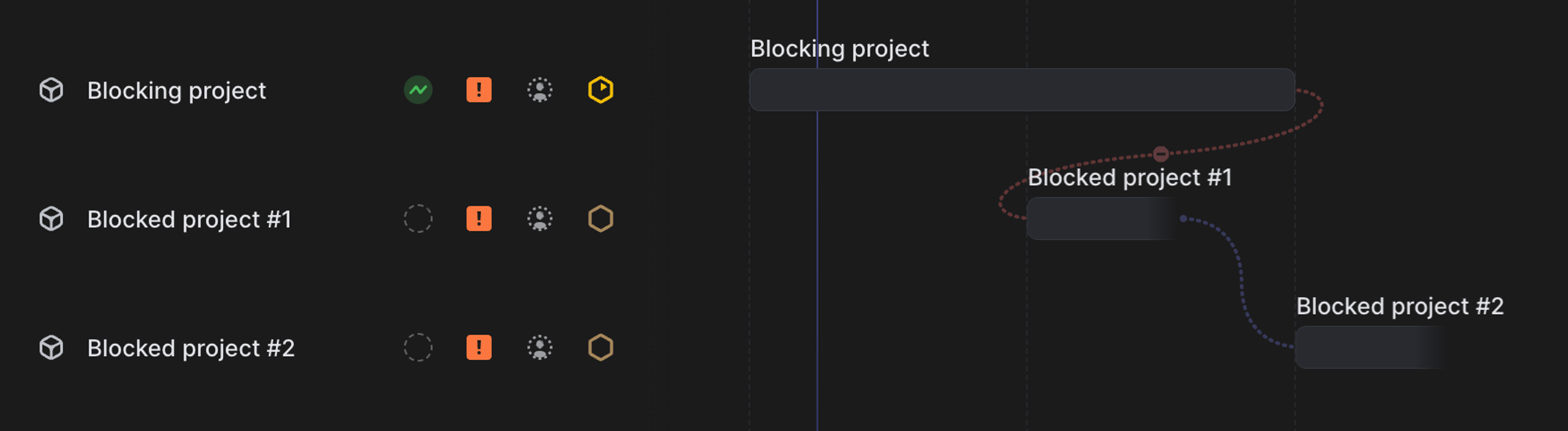Click the green health status icon for Blocking project

coord(418,89)
